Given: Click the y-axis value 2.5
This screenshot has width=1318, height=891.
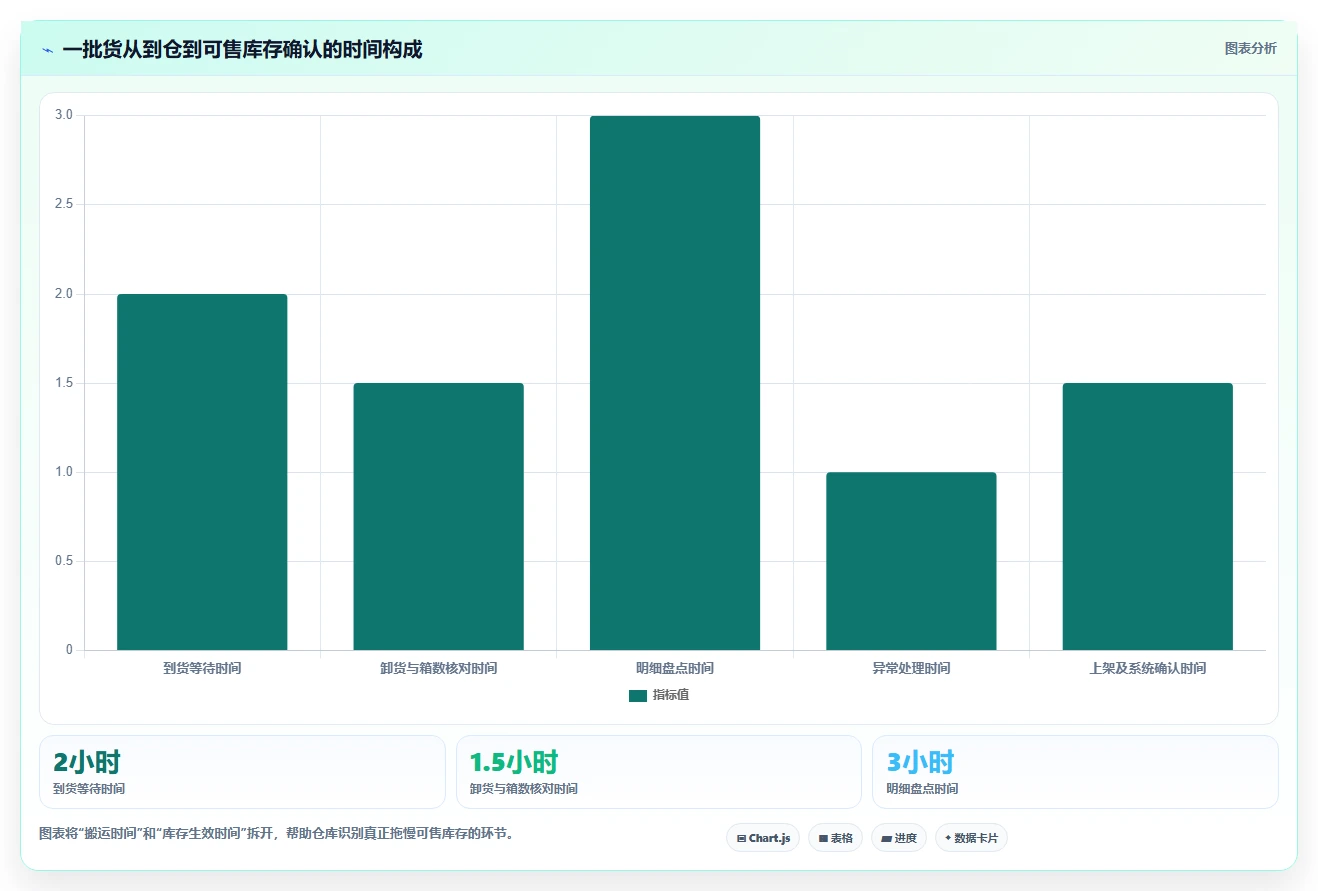Looking at the screenshot, I should [x=64, y=204].
